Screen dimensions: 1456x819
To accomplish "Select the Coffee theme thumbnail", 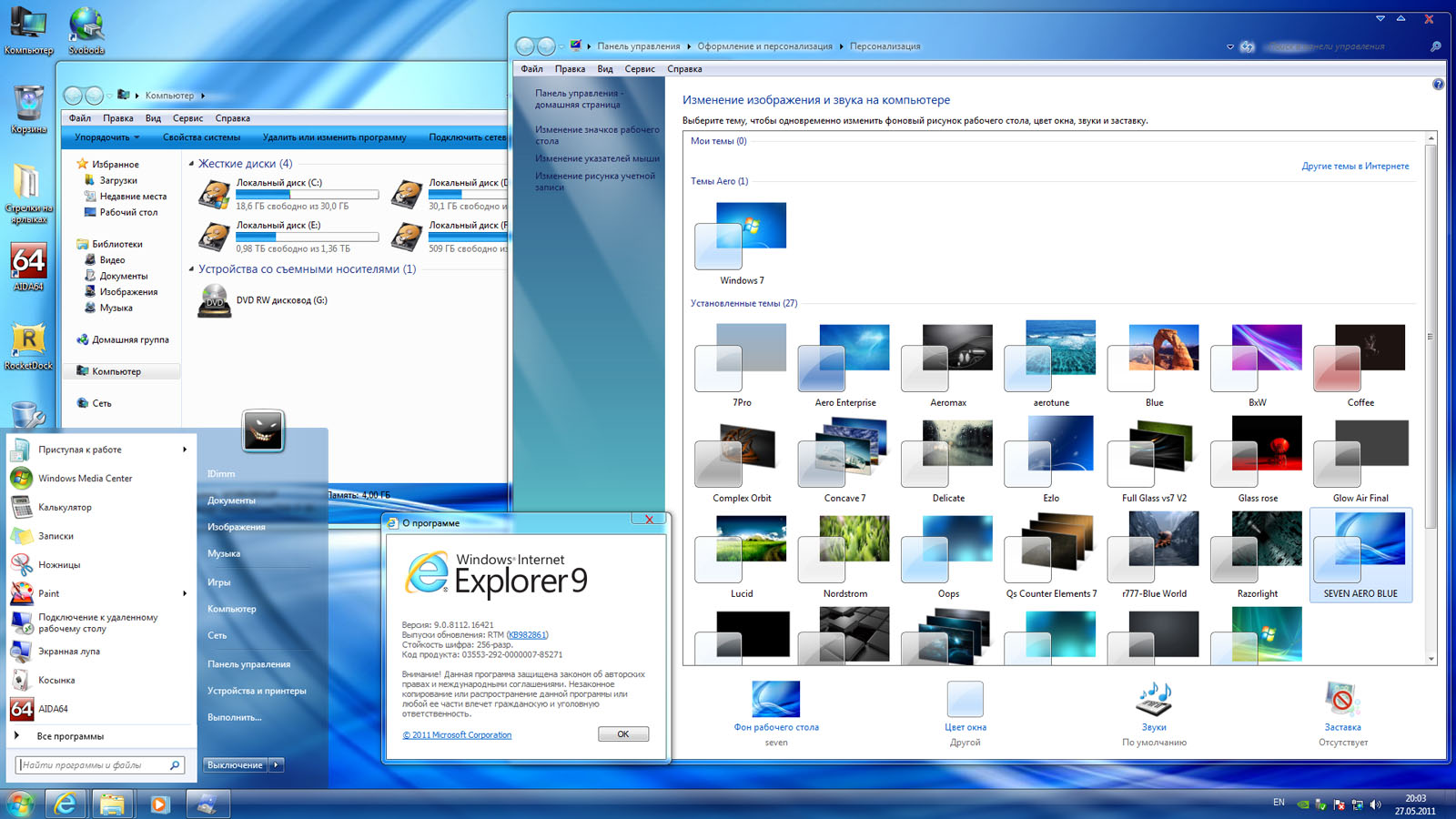I will 1360,364.
